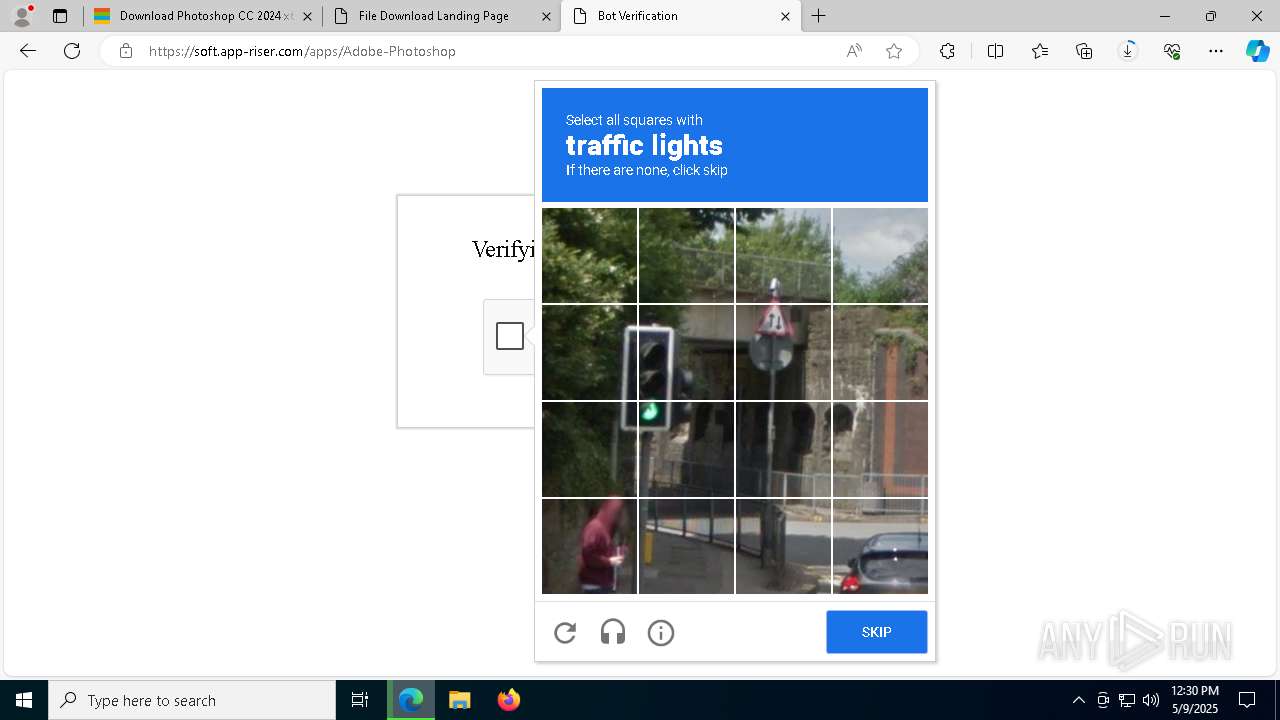Toggle Split screen icon
This screenshot has width=1280, height=720.
pos(995,51)
